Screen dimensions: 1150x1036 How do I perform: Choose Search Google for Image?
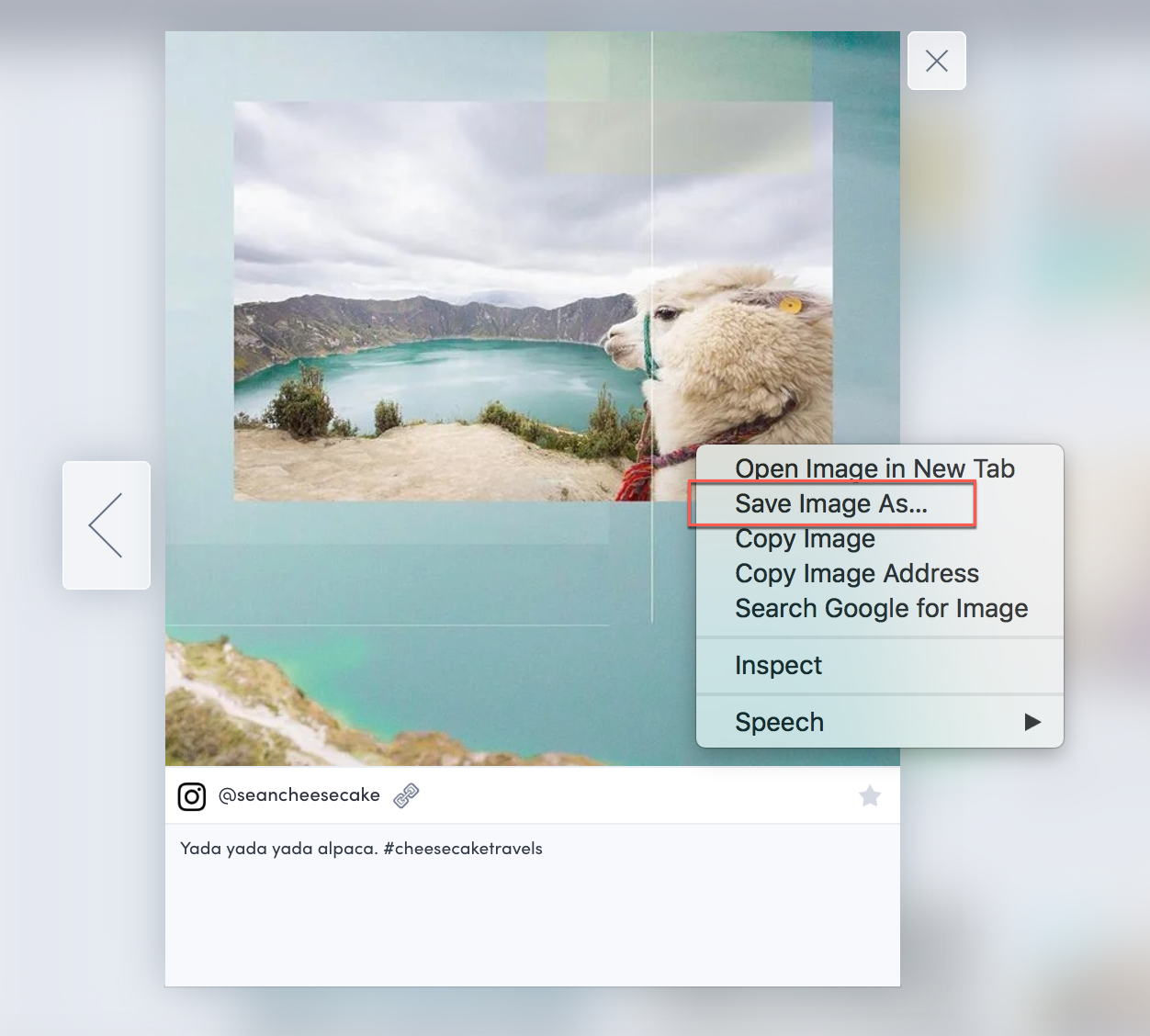coord(881,609)
